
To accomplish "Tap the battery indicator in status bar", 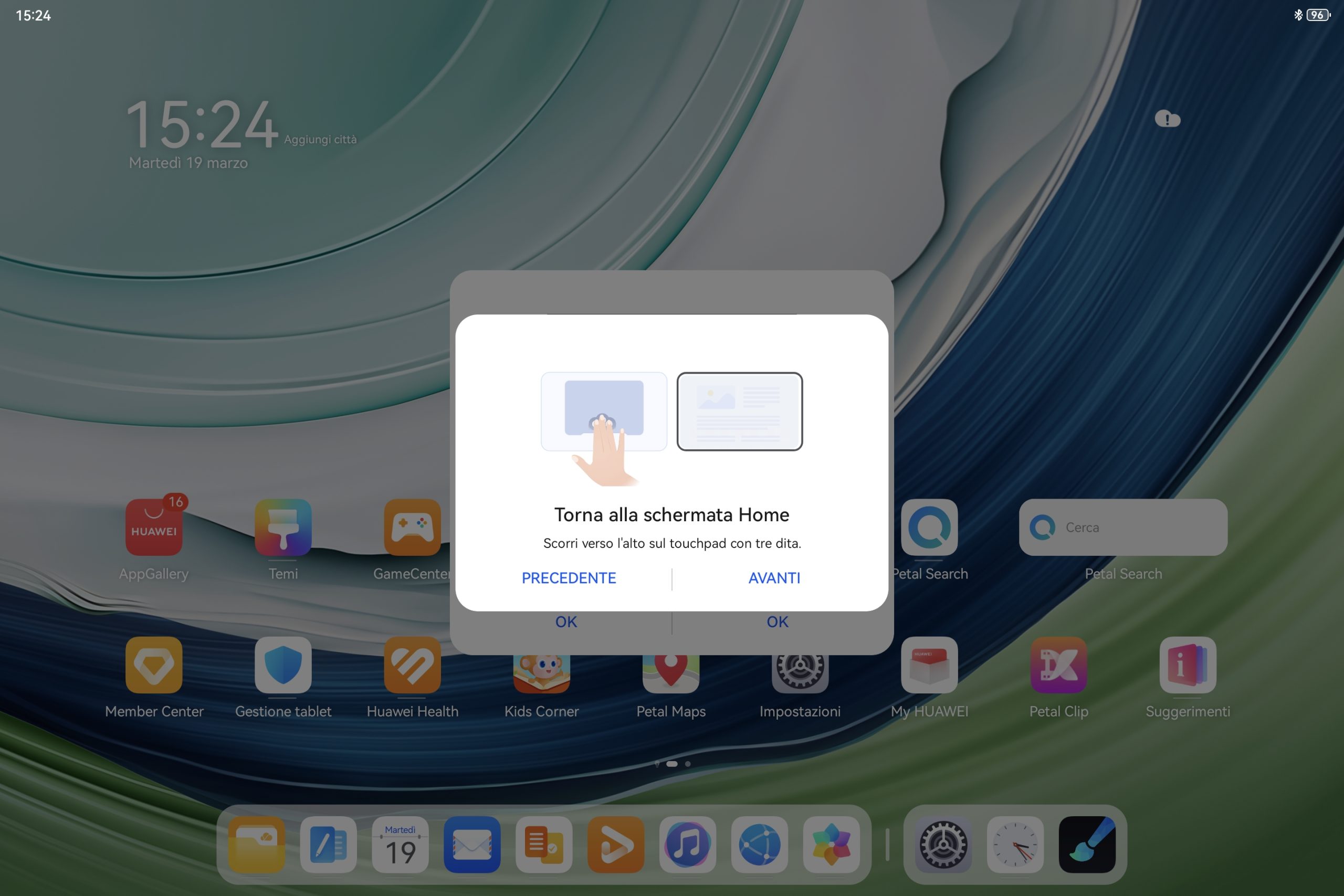I will (1318, 15).
